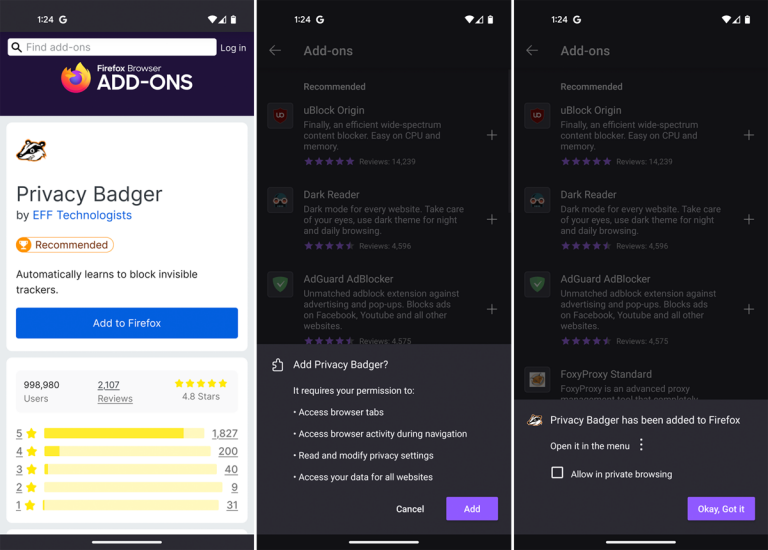Open the 1 star reviews count 31
Viewport: 768px width, 550px height.
coord(232,505)
